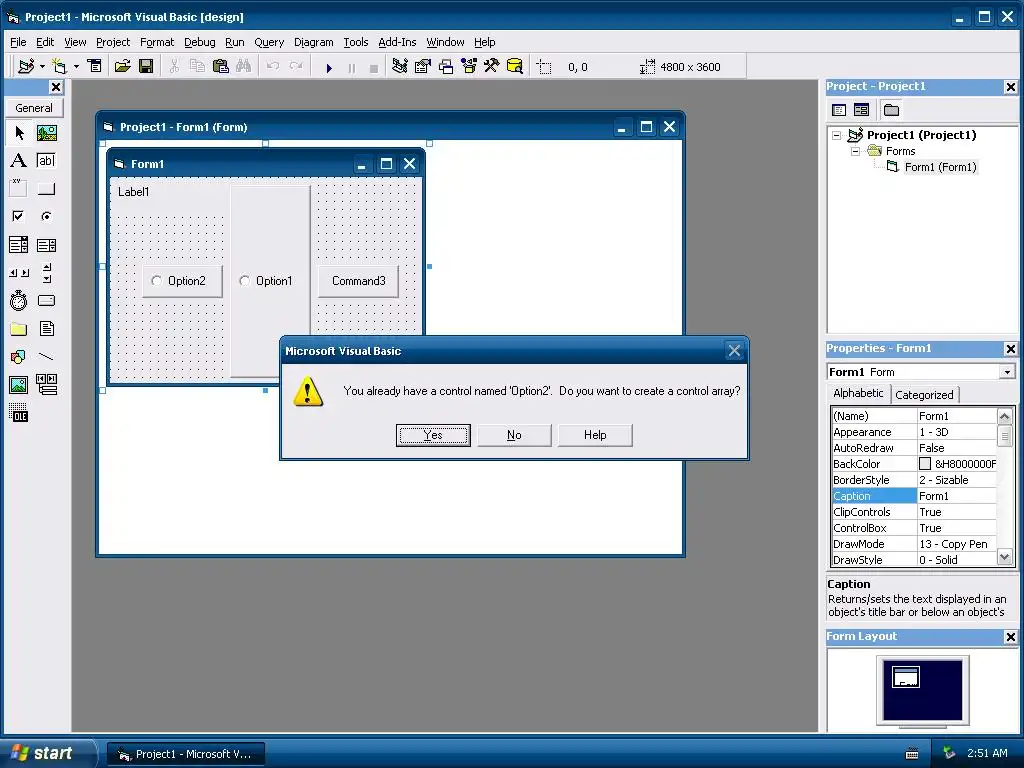The image size is (1024, 768).
Task: Open the Object Browser toolbar icon
Action: 469,67
